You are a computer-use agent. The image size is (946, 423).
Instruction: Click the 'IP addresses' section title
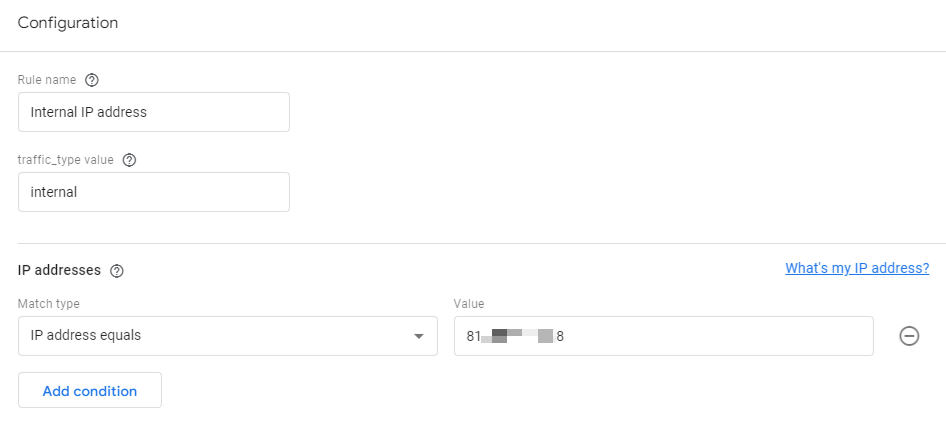(x=59, y=270)
